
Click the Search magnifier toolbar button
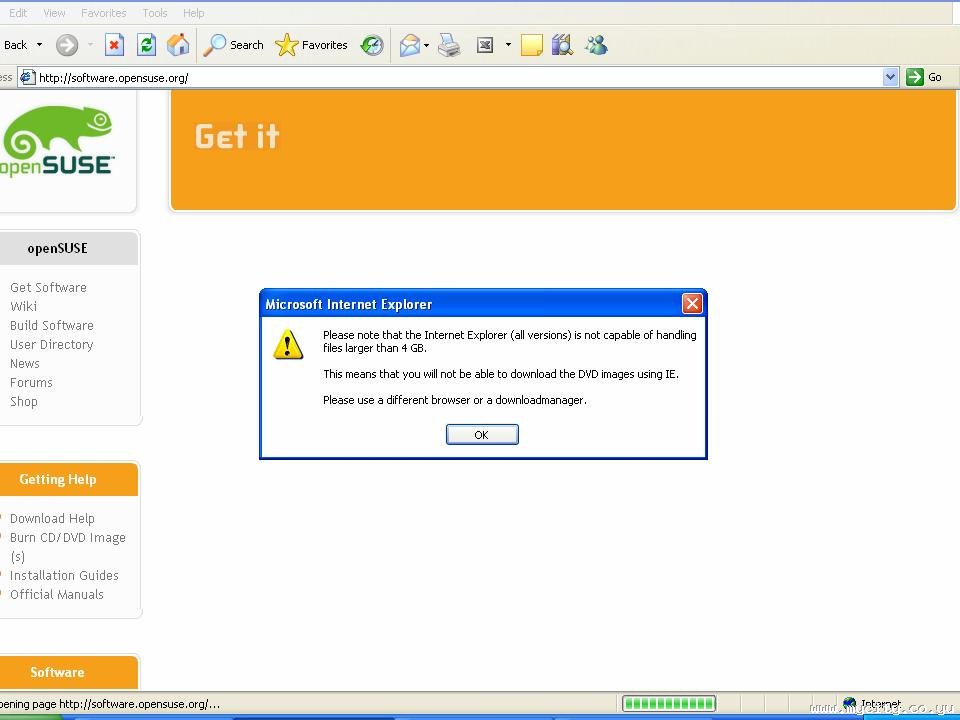[x=233, y=45]
